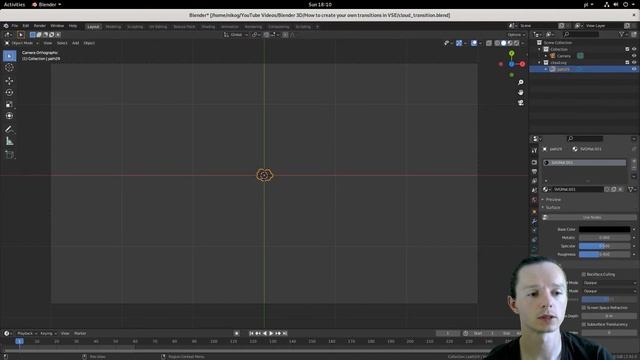Screen dimensions: 640x360
Task: Select the Cursor tool in toolbar
Action: 9,68
